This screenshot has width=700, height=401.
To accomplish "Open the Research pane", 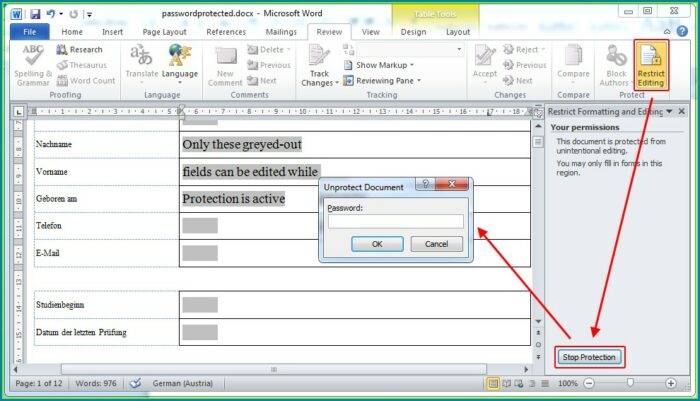I will [79, 50].
